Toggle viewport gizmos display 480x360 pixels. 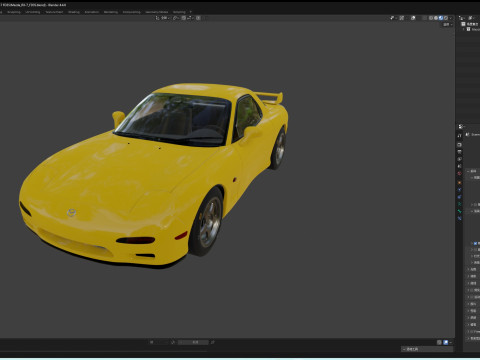click(x=402, y=18)
